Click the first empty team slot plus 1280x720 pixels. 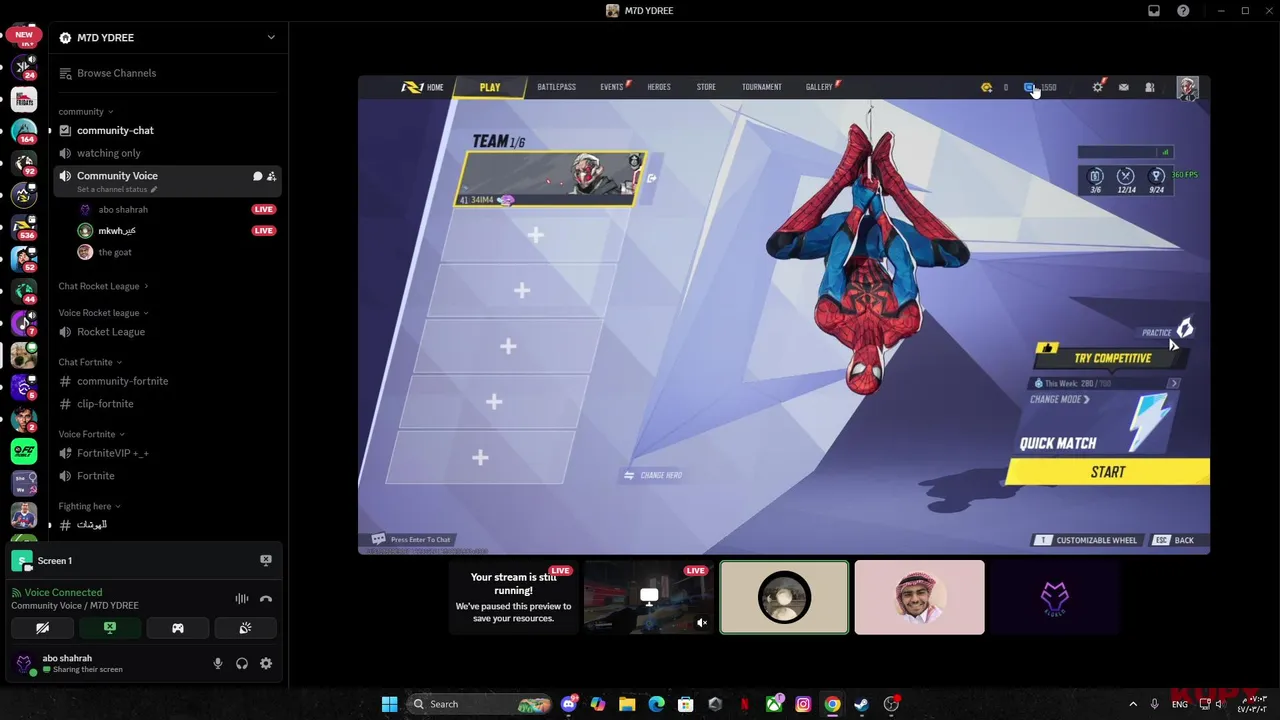[x=536, y=235]
